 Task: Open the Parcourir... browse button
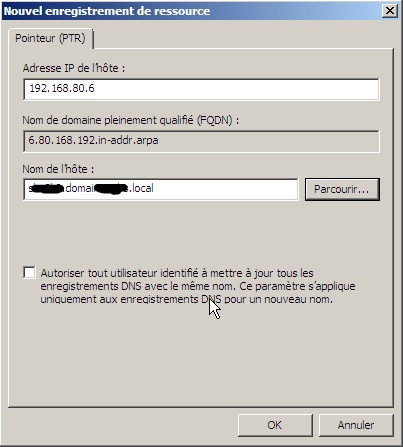pos(342,189)
